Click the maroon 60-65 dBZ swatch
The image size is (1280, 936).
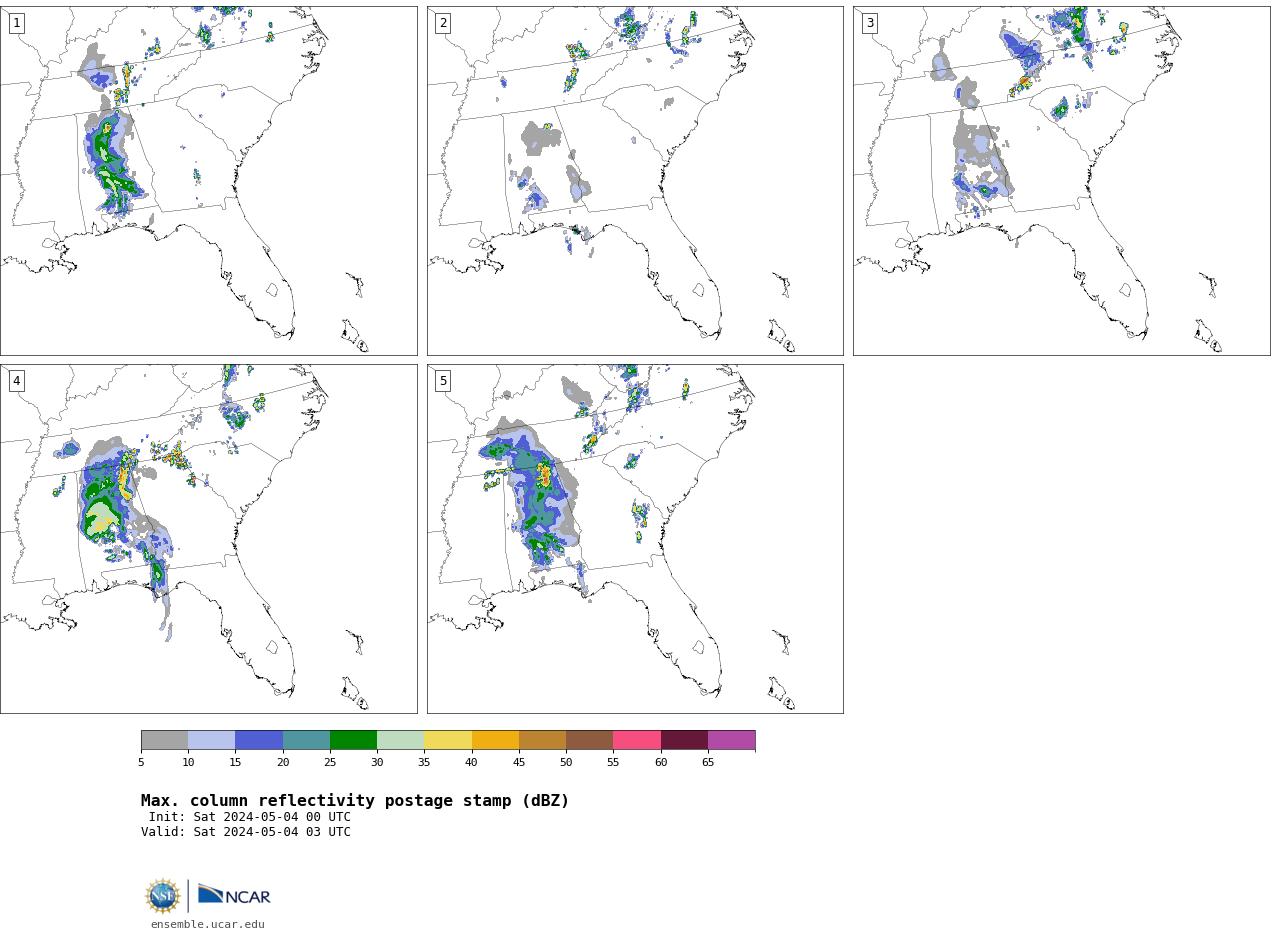tap(684, 740)
